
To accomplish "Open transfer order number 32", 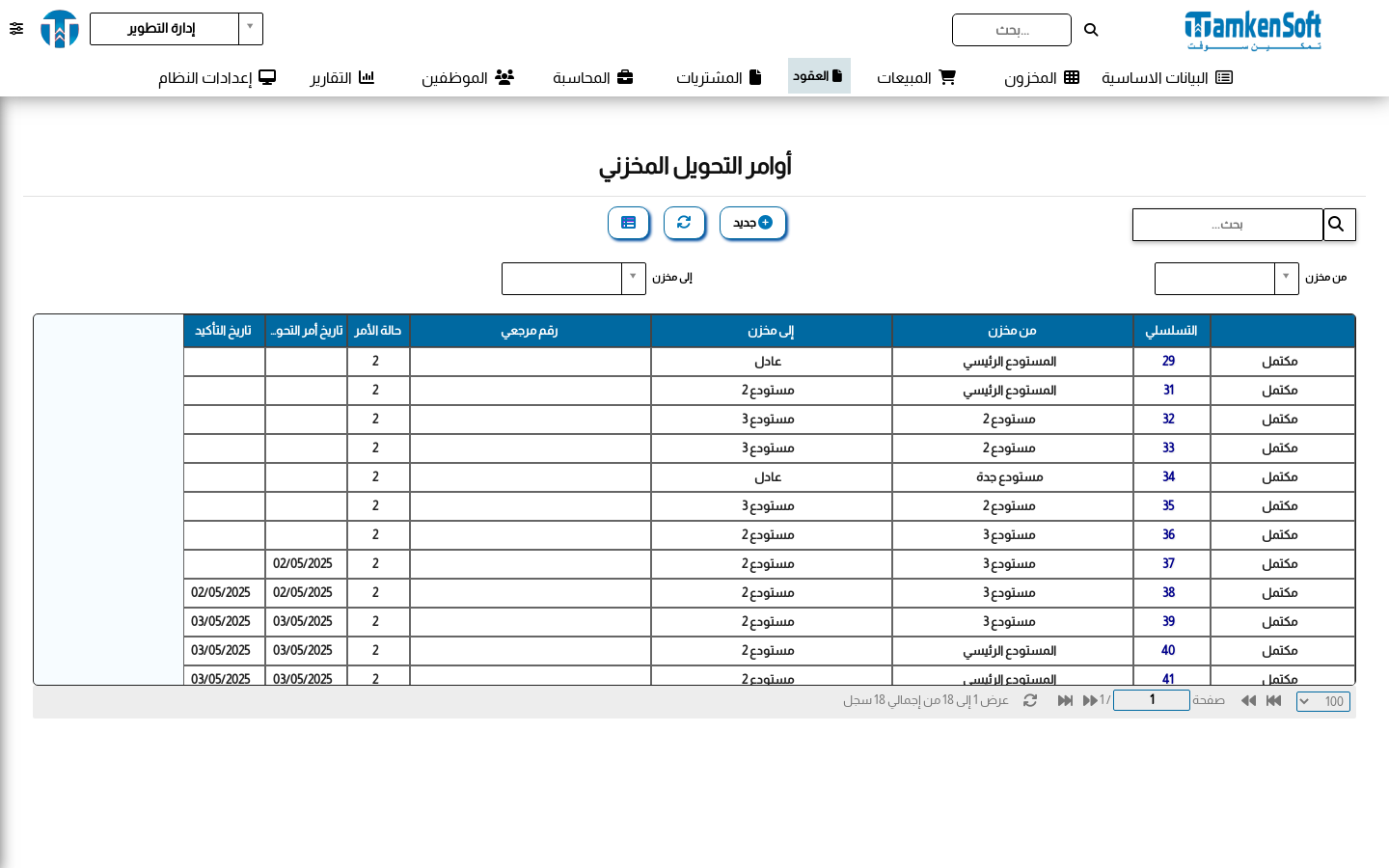I will [x=1168, y=419].
